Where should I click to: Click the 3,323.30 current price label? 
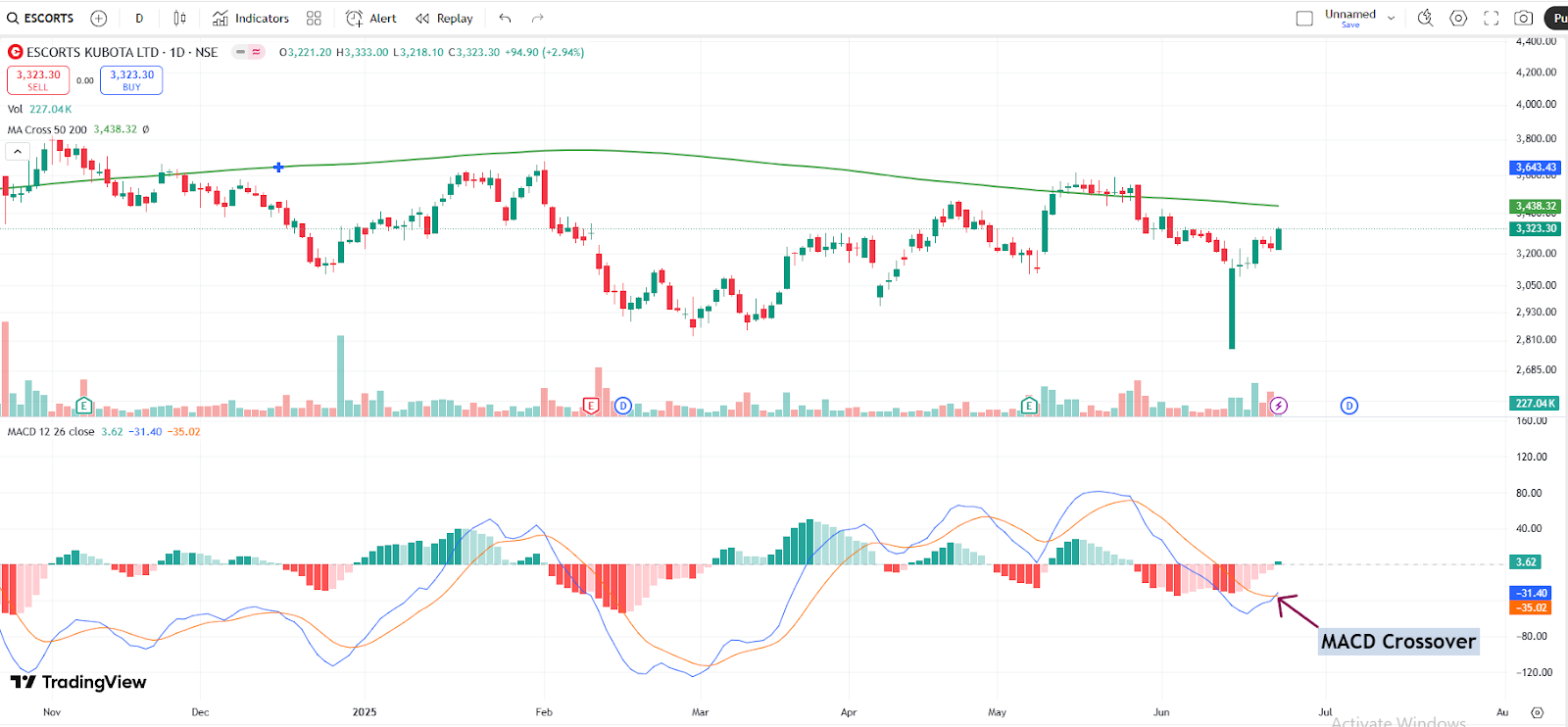(x=1536, y=228)
